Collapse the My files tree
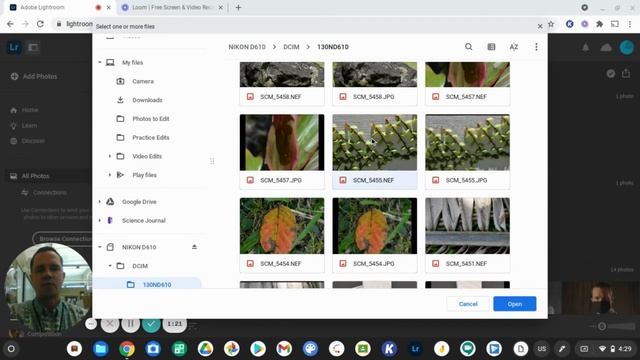The width and height of the screenshot is (640, 360). 100,62
